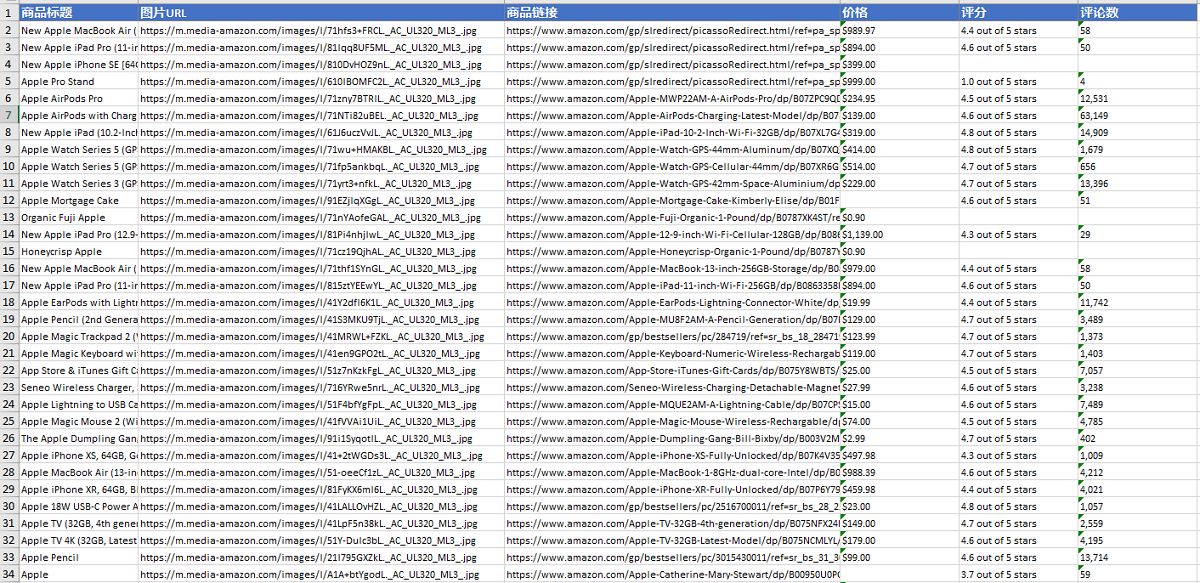Viewport: 1200px width, 583px height.
Task: Click the rating cell 3.7 out of 5 stars
Action: [x=1018, y=575]
